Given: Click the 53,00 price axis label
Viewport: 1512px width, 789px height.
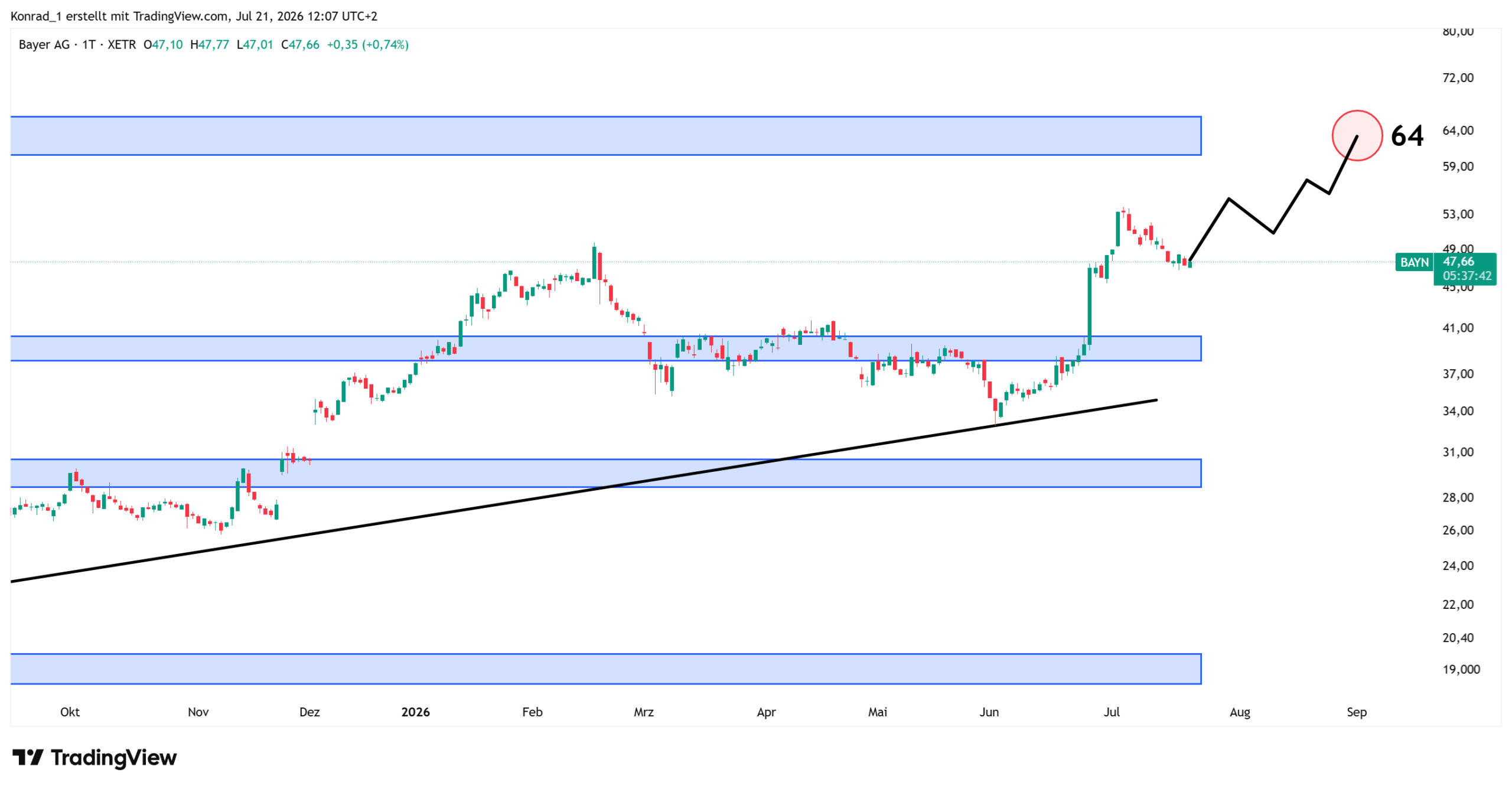Looking at the screenshot, I should click(x=1458, y=214).
